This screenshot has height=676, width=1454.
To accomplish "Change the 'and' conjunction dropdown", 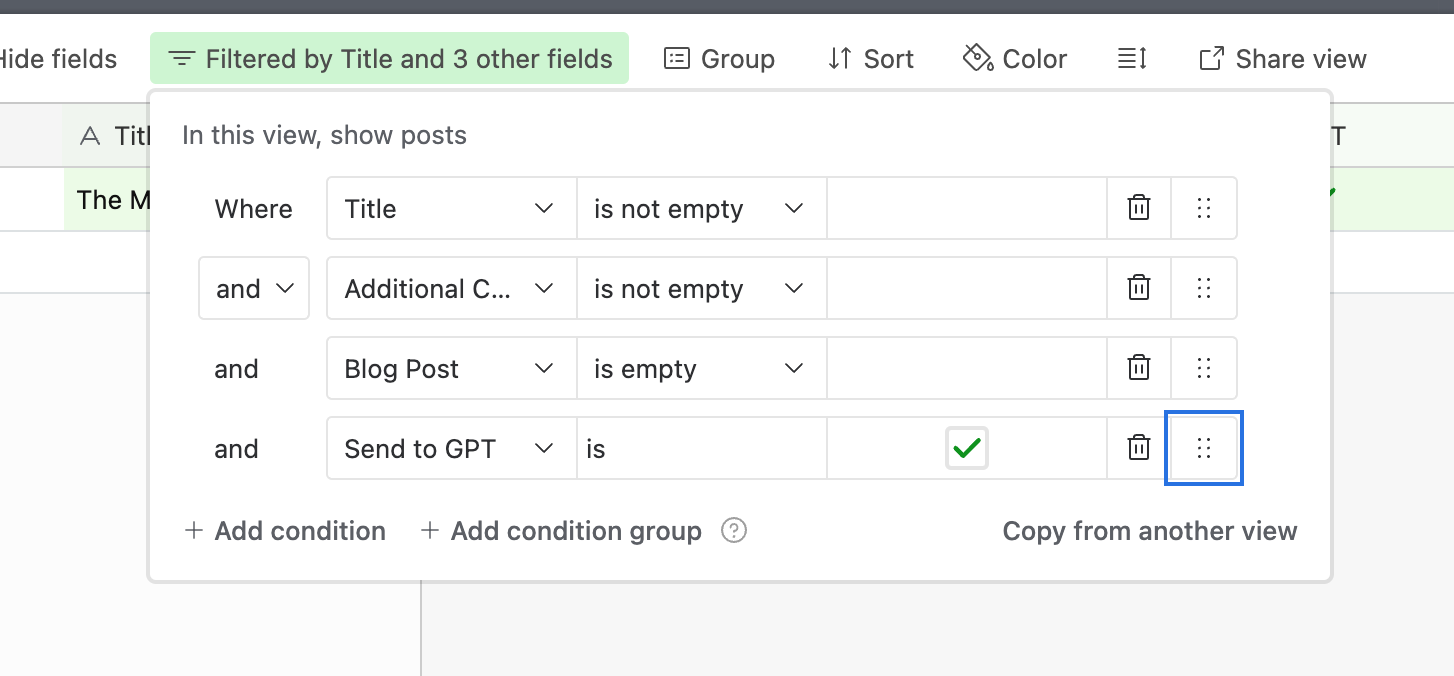I will coord(254,288).
